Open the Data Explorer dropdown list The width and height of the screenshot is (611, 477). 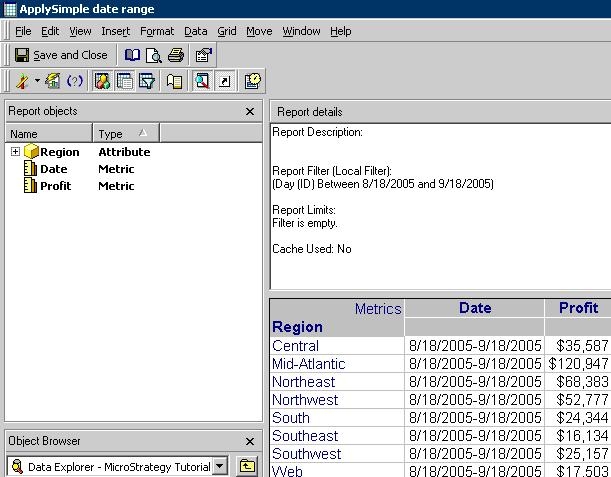click(219, 466)
